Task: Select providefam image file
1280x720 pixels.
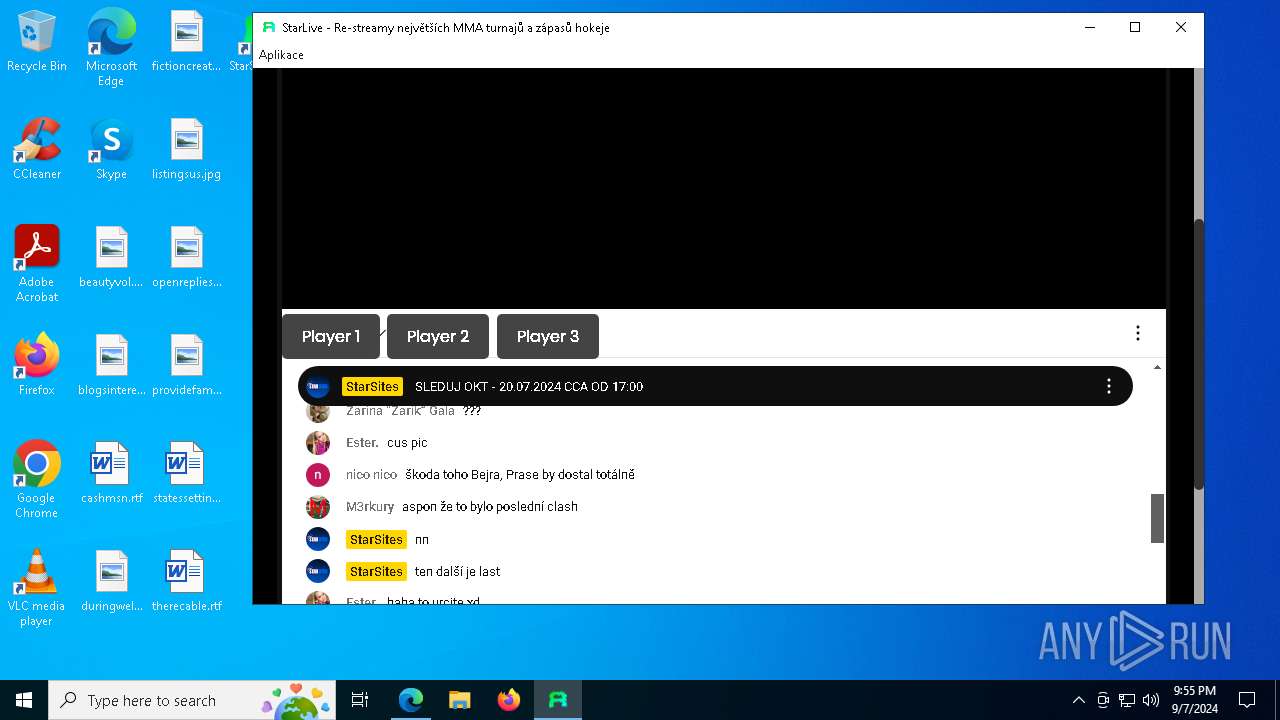Action: coord(186,365)
